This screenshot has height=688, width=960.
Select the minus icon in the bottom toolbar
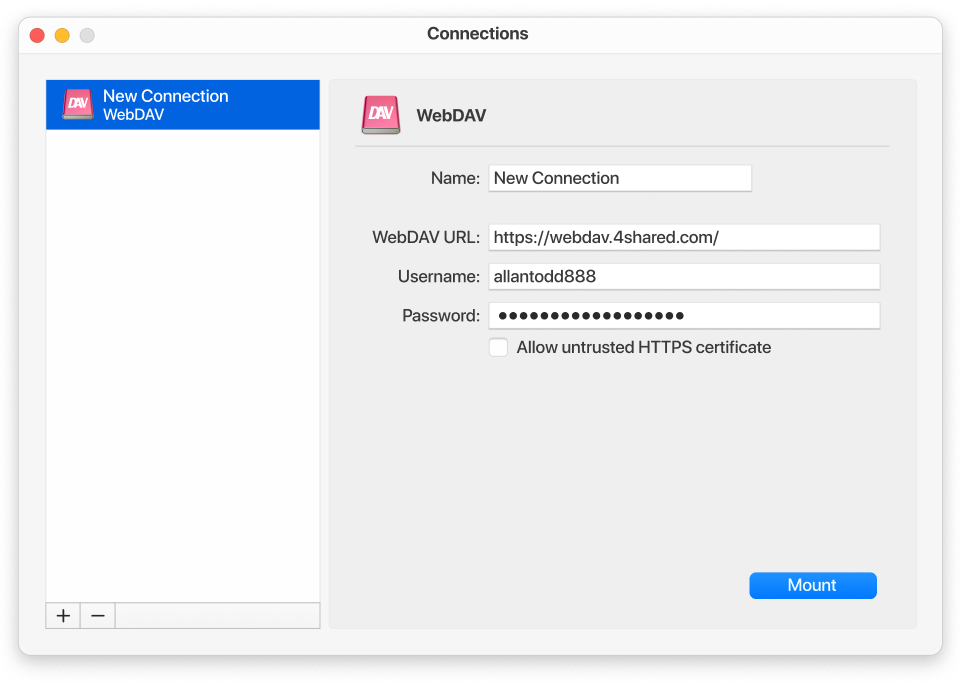click(x=97, y=615)
